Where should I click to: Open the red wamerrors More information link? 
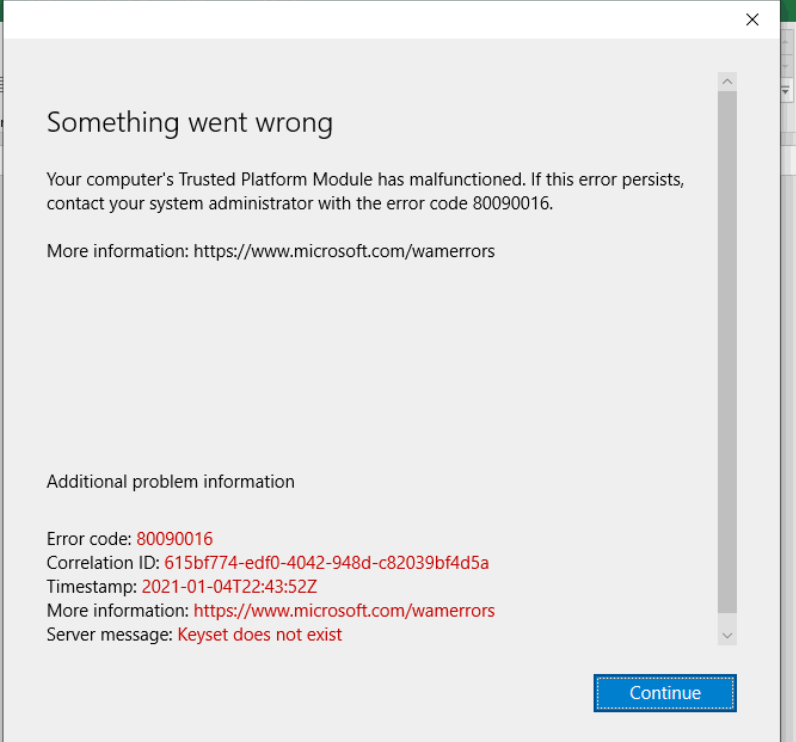coord(344,610)
